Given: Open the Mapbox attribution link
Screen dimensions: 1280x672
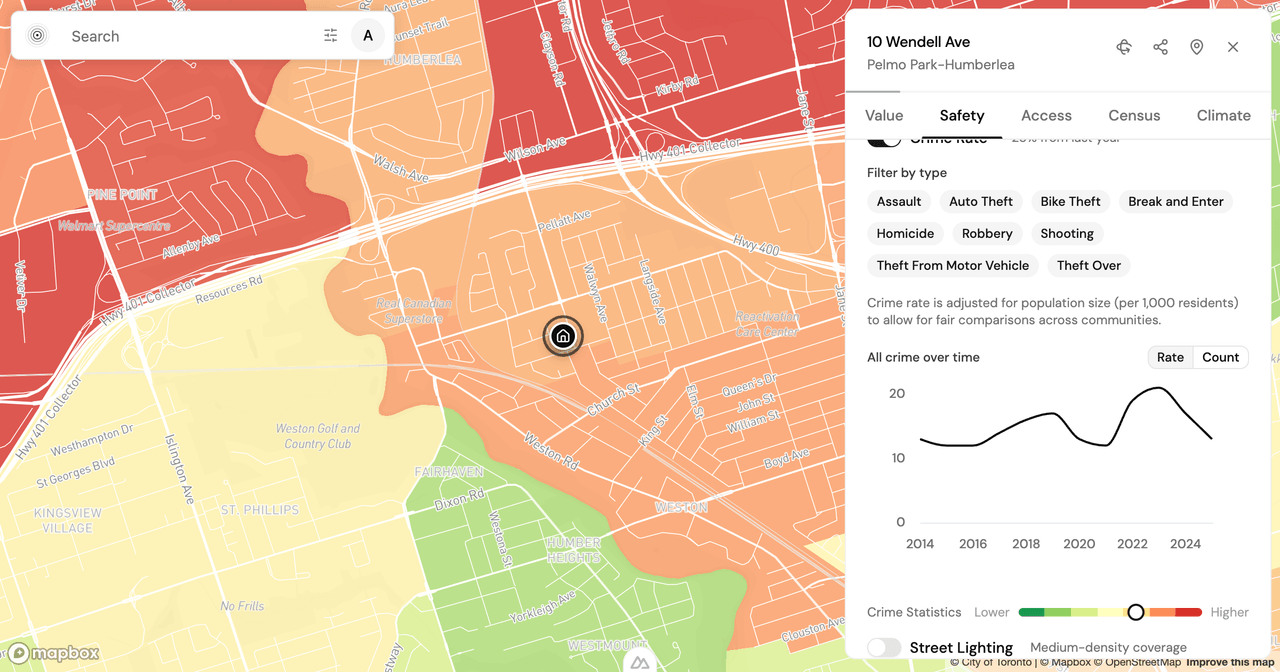Looking at the screenshot, I should coord(1065,663).
